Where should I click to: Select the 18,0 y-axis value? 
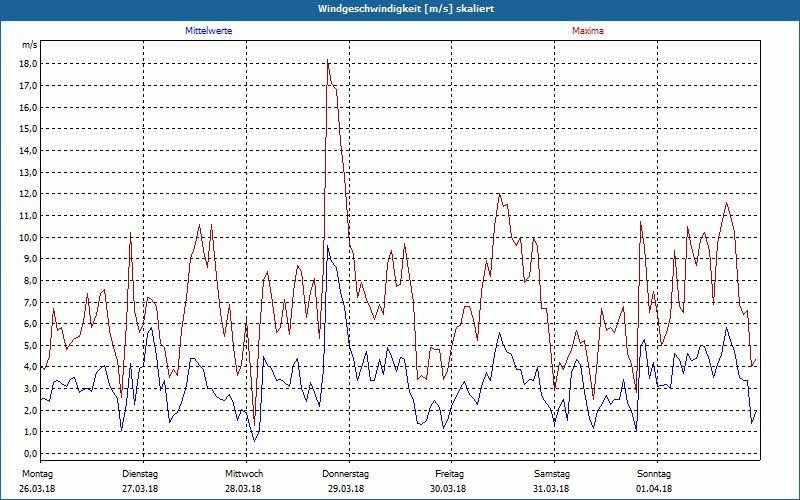pyautogui.click(x=29, y=64)
